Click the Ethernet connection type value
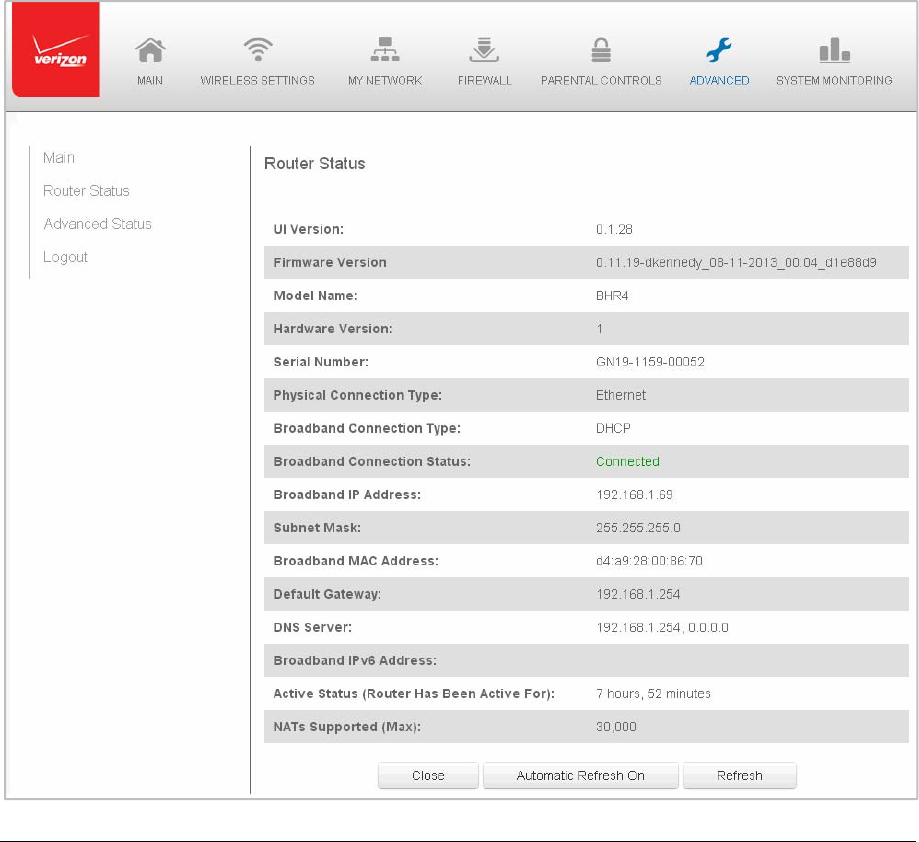Viewport: 919px width, 842px height. tap(621, 396)
